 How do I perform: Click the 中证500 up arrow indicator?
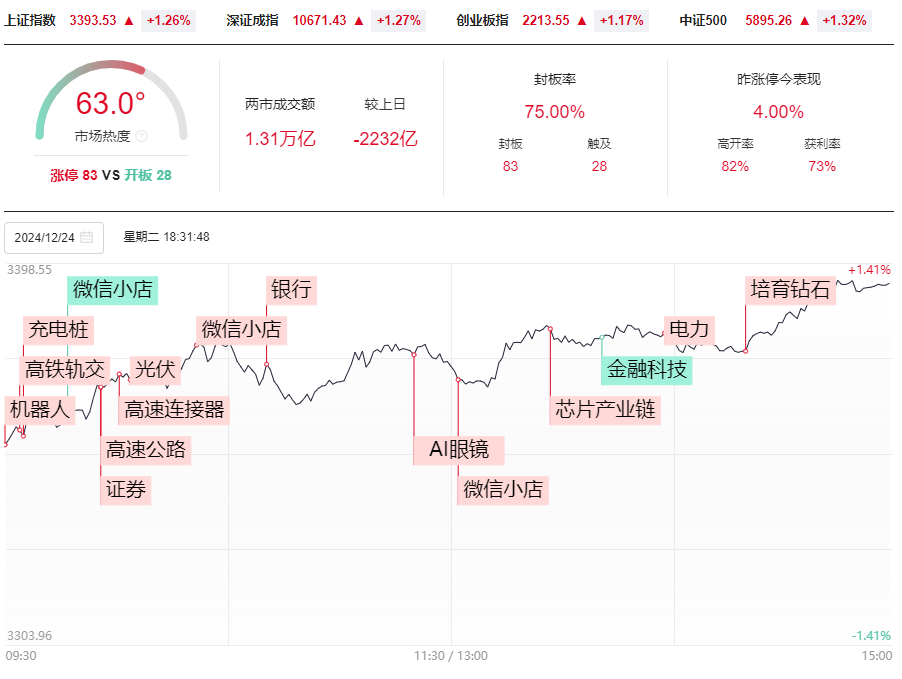coord(804,21)
